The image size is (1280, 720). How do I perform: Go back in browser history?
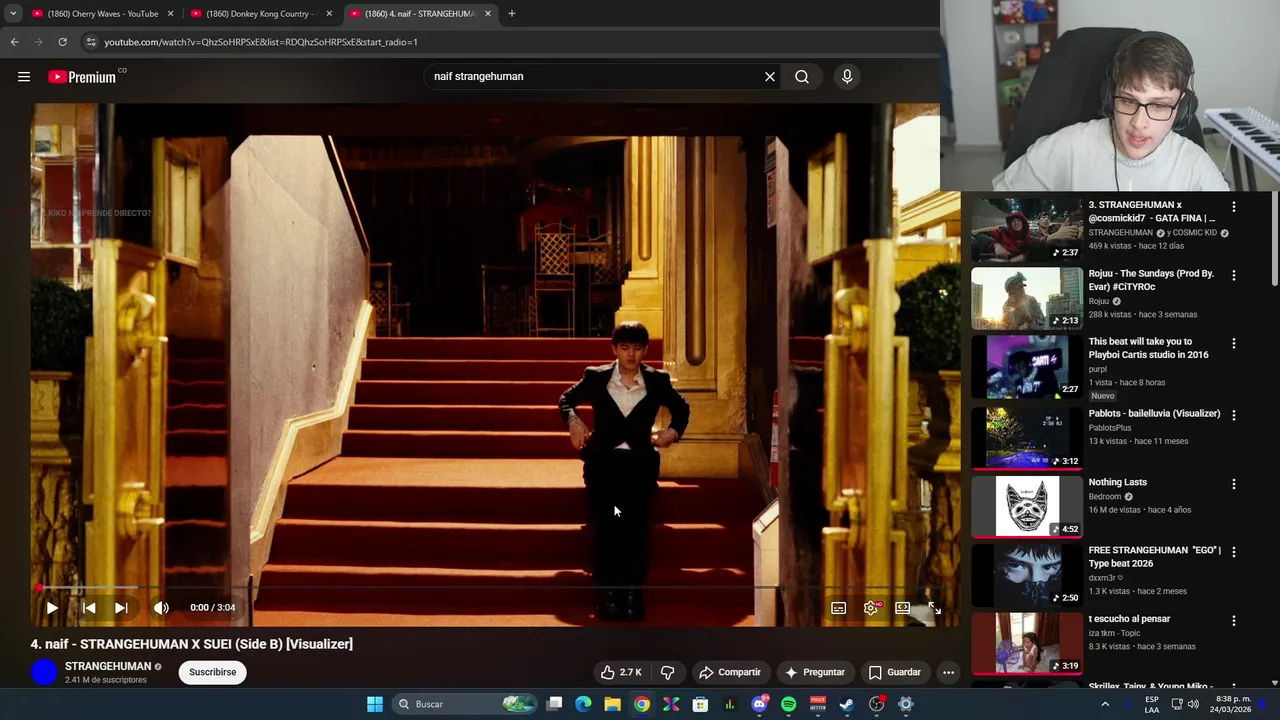[x=14, y=42]
